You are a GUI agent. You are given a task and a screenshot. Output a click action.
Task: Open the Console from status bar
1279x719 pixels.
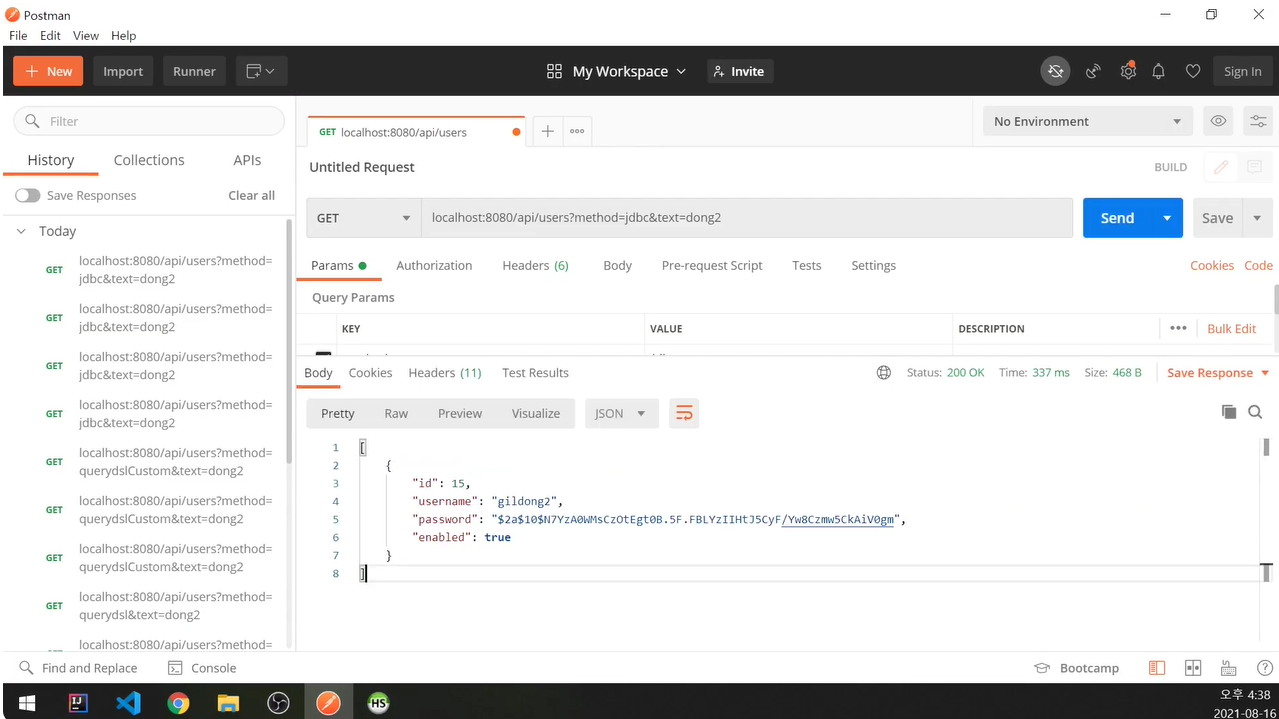(201, 668)
